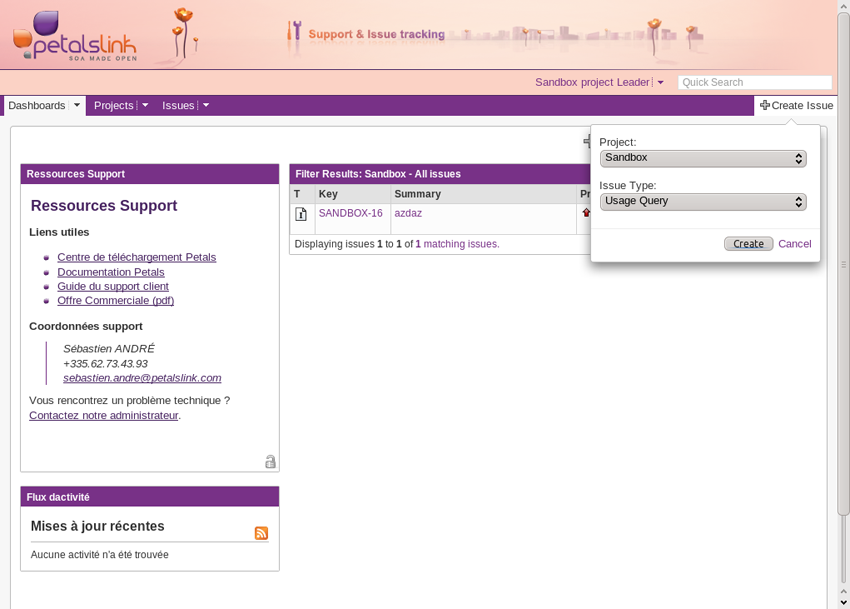Click the PetalsLink logo
850x609 pixels.
click(75, 36)
